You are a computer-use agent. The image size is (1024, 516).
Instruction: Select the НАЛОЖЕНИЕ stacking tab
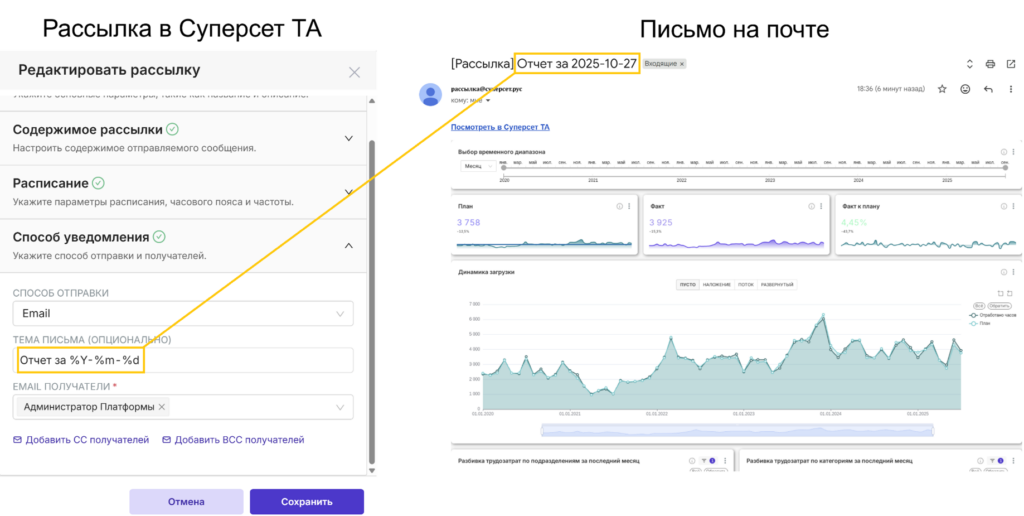click(716, 285)
